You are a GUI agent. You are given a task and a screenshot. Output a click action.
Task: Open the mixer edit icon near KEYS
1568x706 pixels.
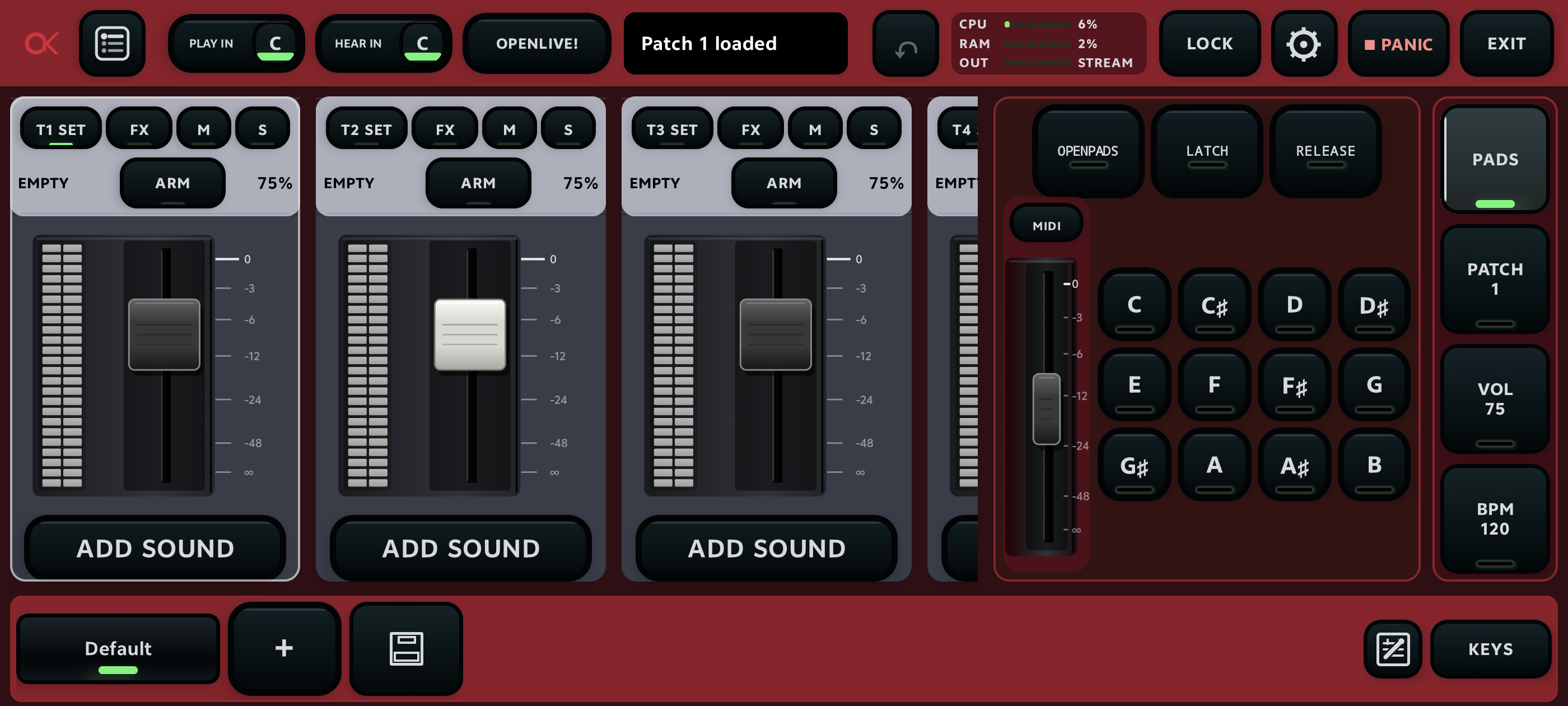(1393, 649)
